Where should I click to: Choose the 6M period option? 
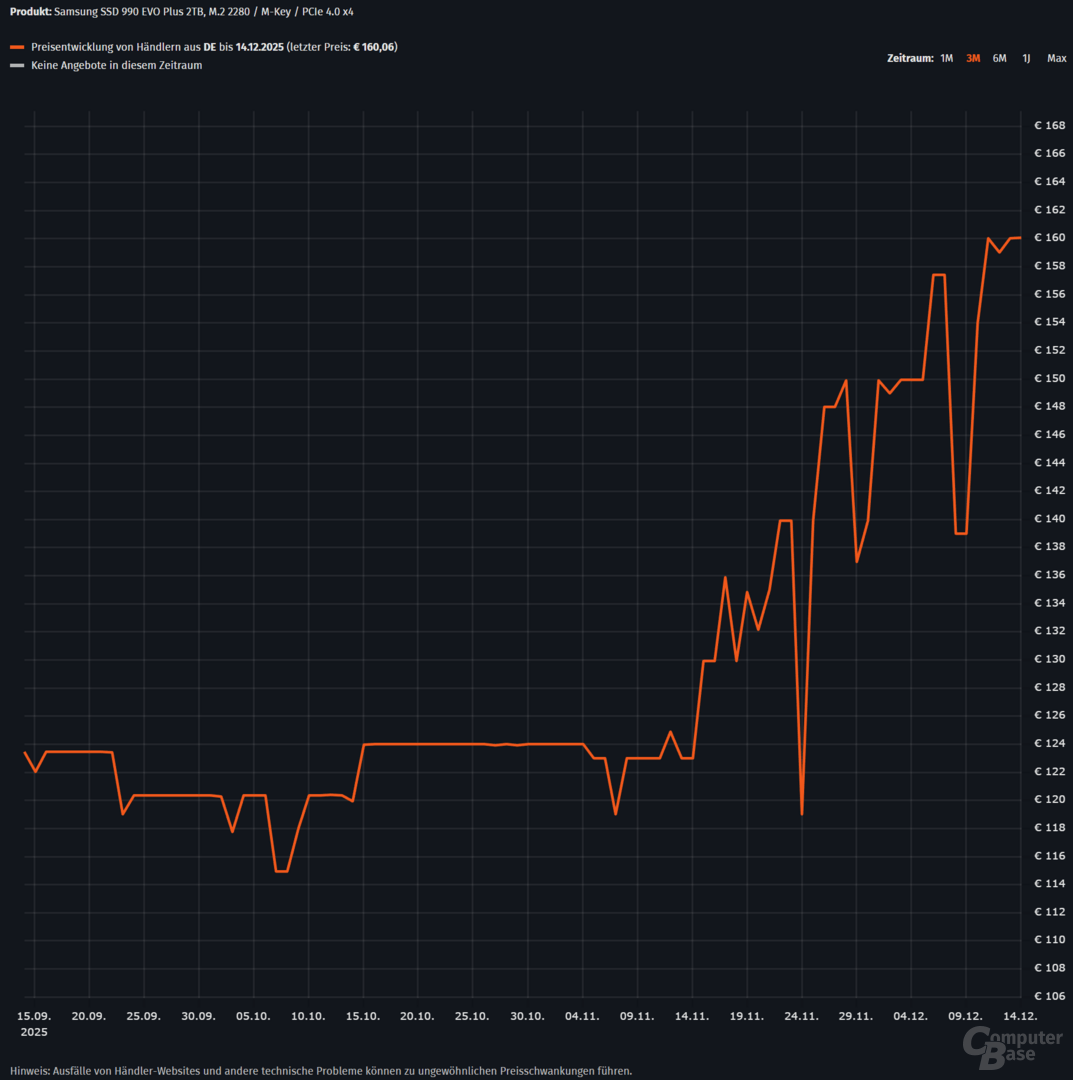[x=999, y=58]
